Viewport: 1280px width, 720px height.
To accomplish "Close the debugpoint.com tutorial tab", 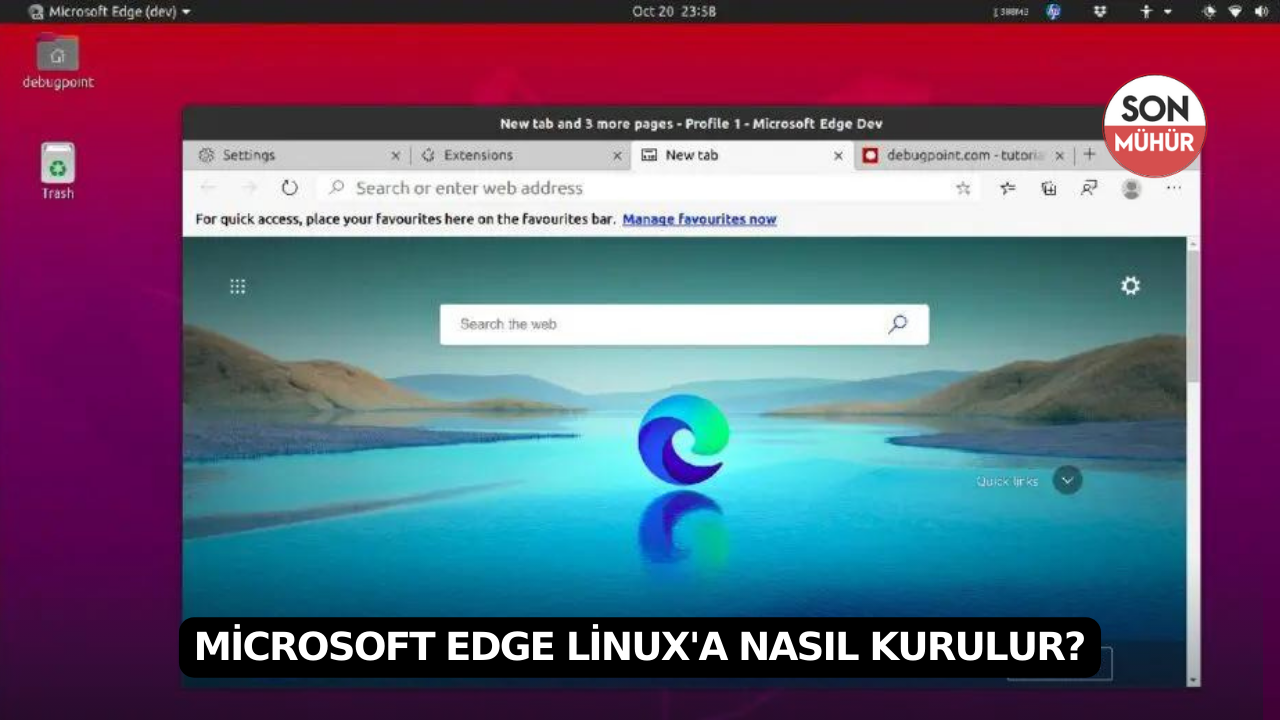I will click(x=1060, y=155).
